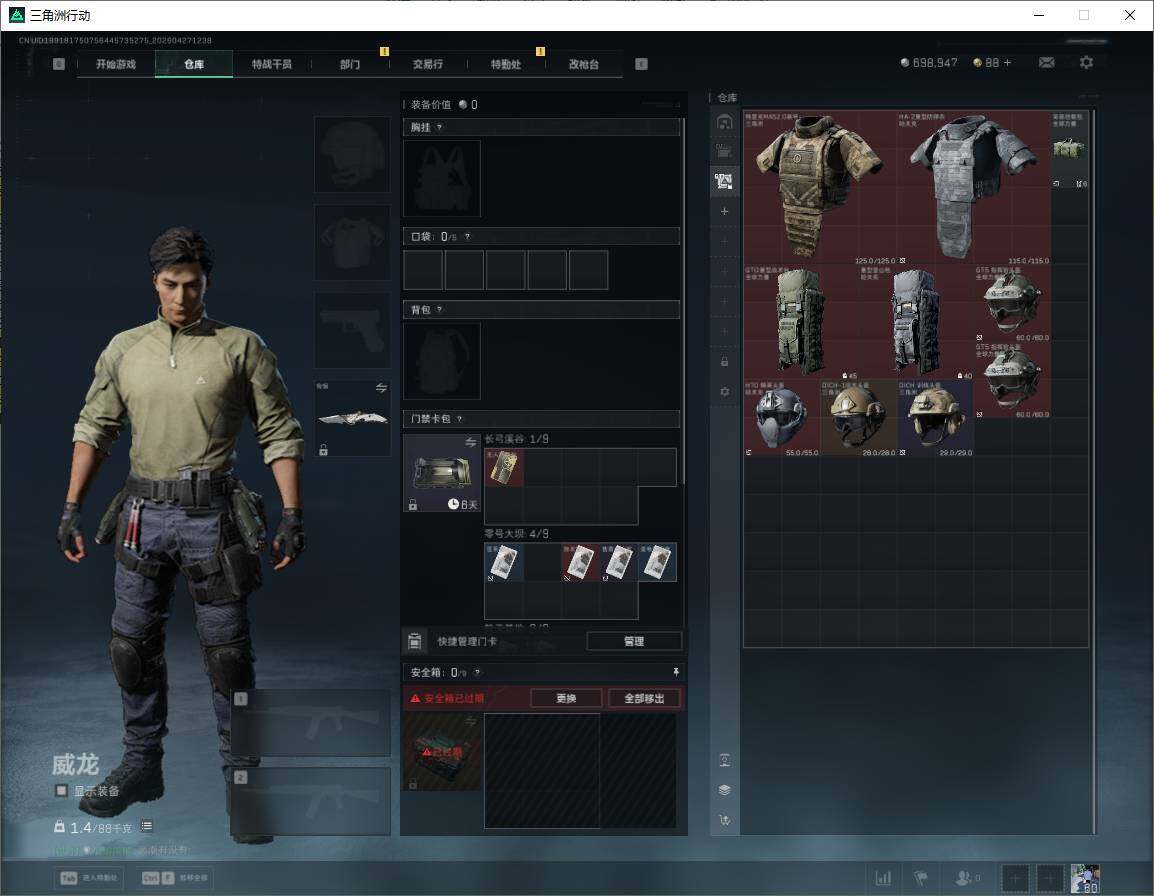Select the tan camo heavy armor 125.0/125.0
Screen dimensions: 1154x896
pos(820,188)
